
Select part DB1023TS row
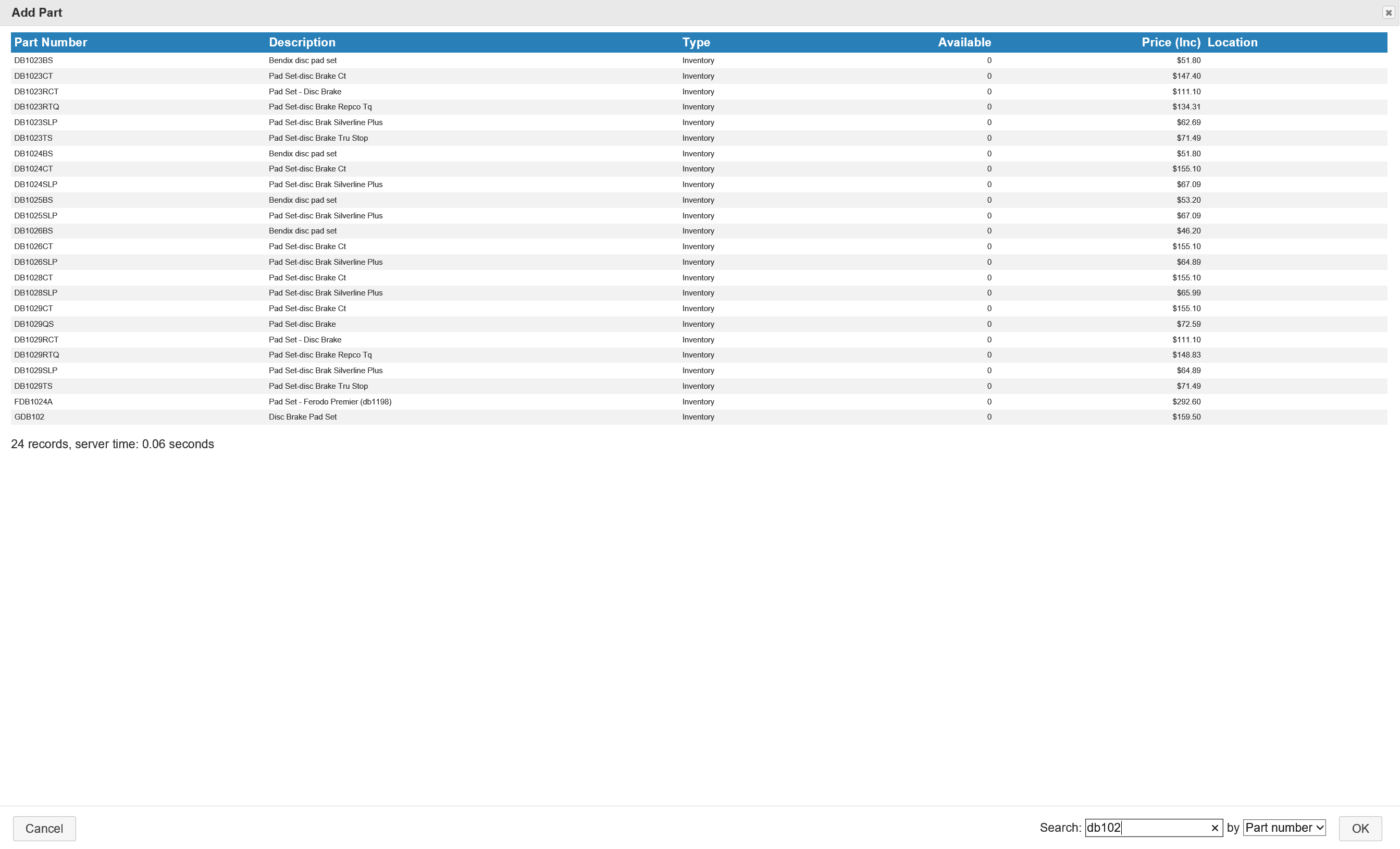699,138
